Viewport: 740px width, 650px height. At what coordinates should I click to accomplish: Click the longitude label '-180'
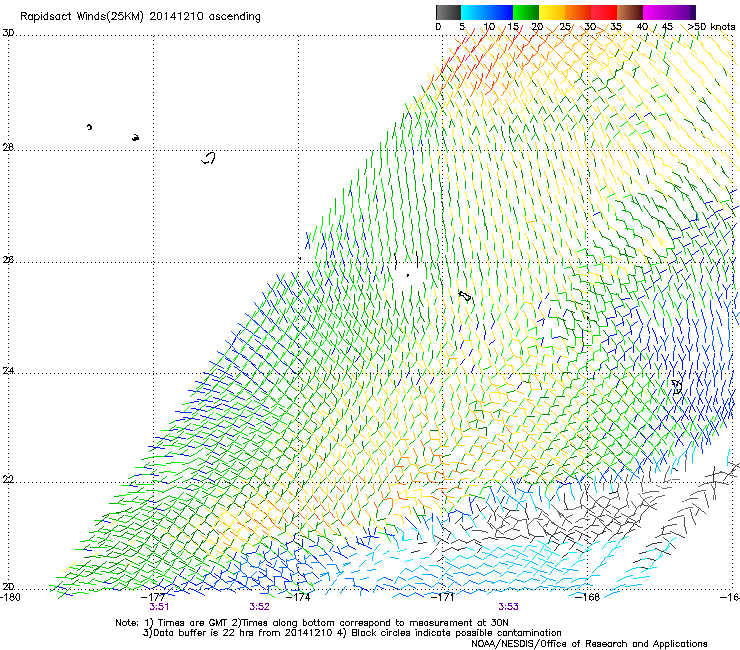click(x=10, y=597)
